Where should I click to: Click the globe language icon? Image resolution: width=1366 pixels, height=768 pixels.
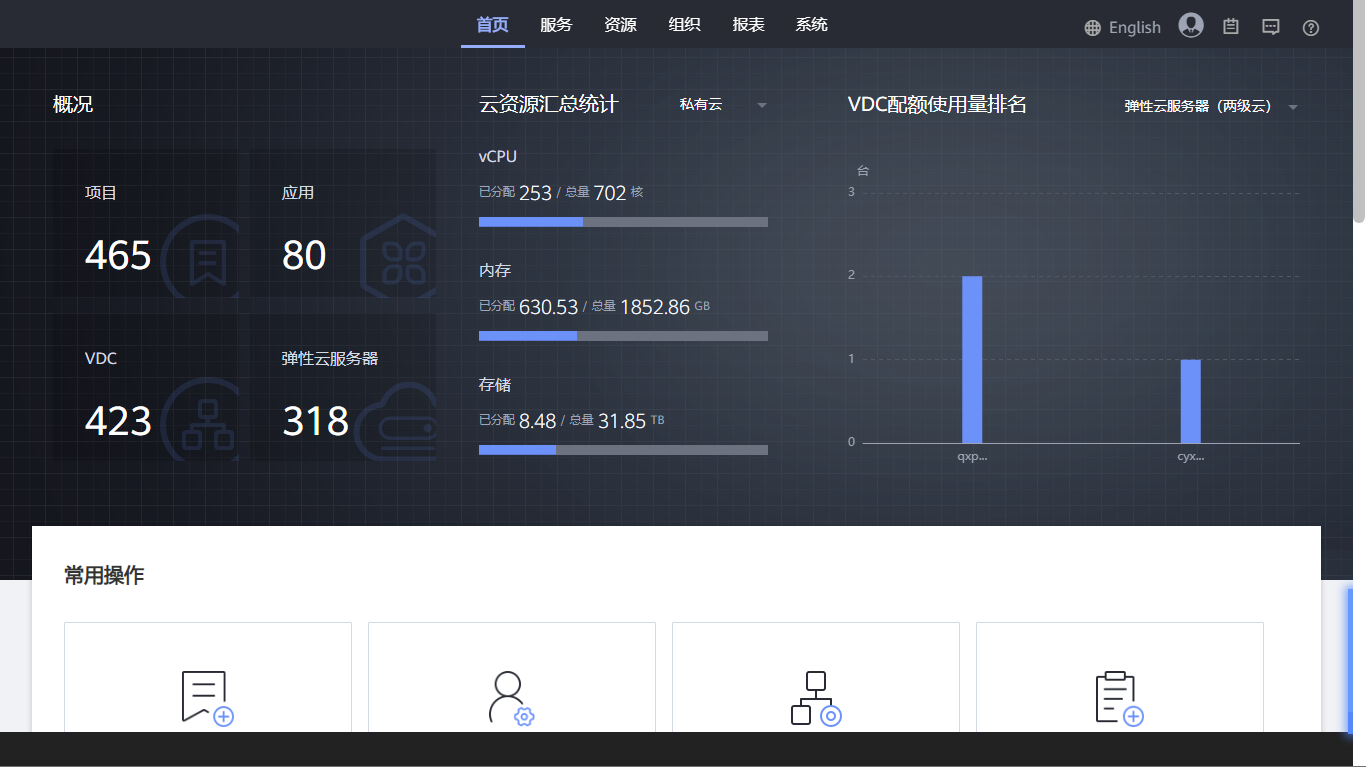[1092, 28]
